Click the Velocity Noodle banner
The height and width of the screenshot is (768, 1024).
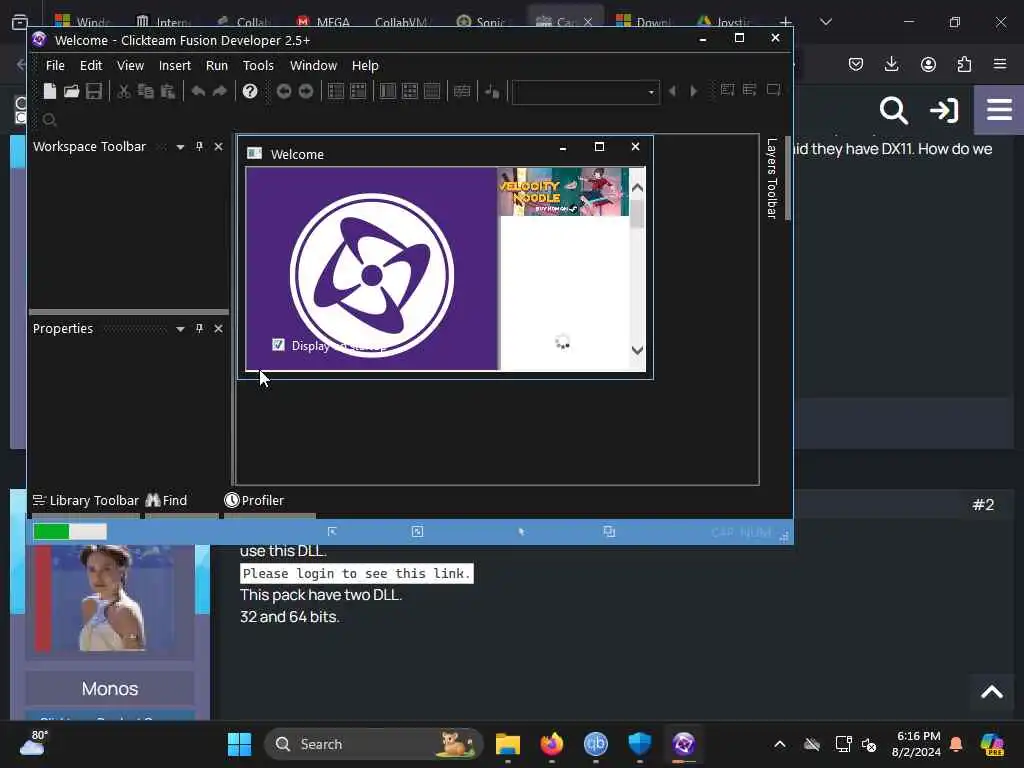click(564, 191)
